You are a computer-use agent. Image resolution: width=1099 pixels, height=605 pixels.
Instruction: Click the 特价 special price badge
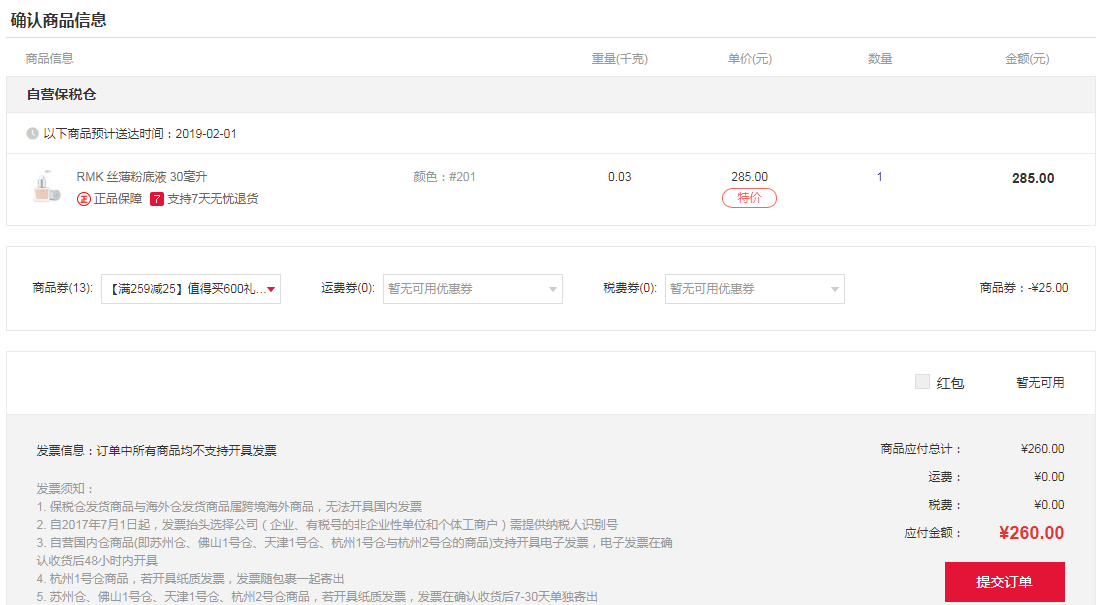pyautogui.click(x=749, y=198)
